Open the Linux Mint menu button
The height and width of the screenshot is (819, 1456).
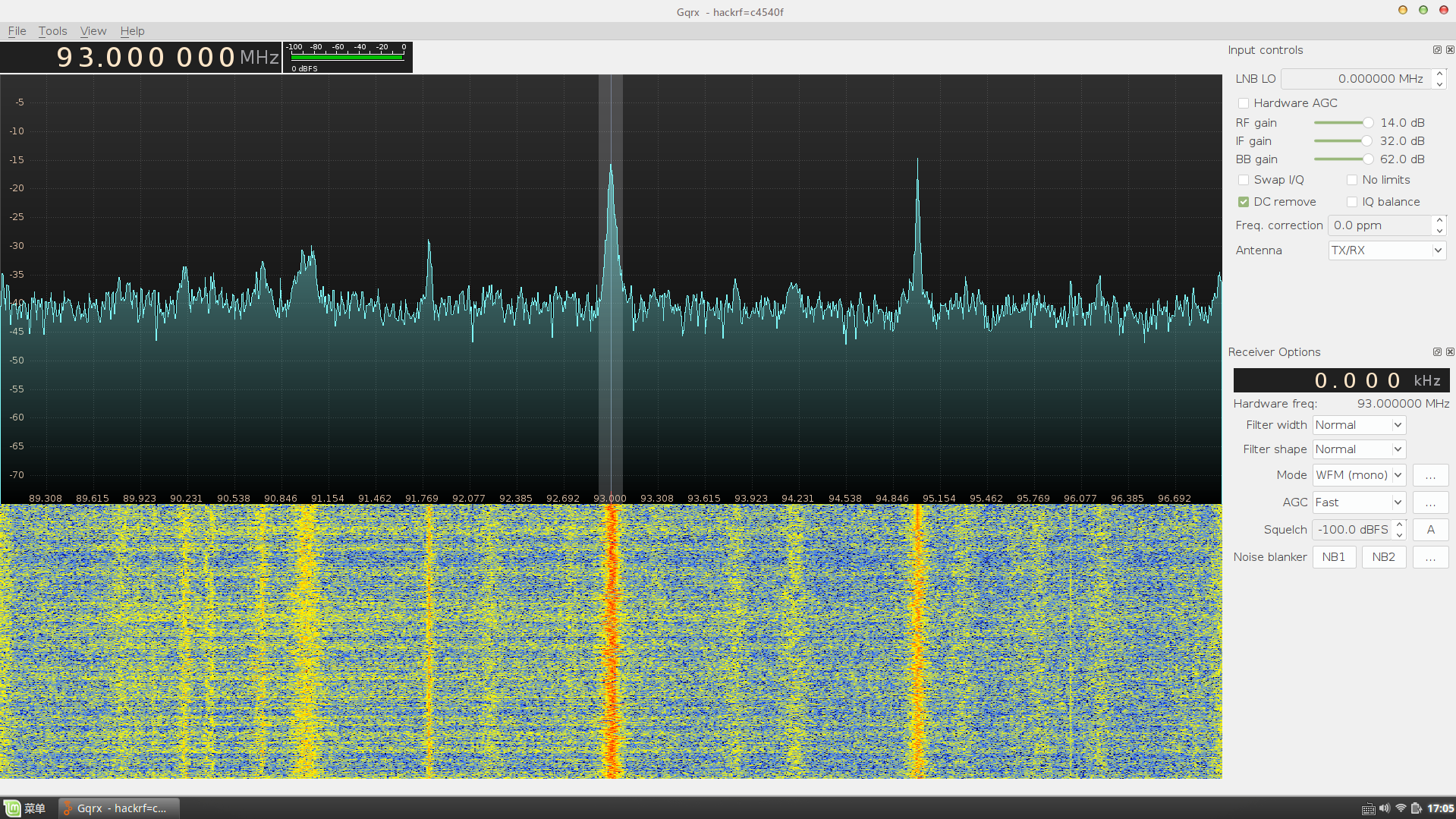coord(25,808)
